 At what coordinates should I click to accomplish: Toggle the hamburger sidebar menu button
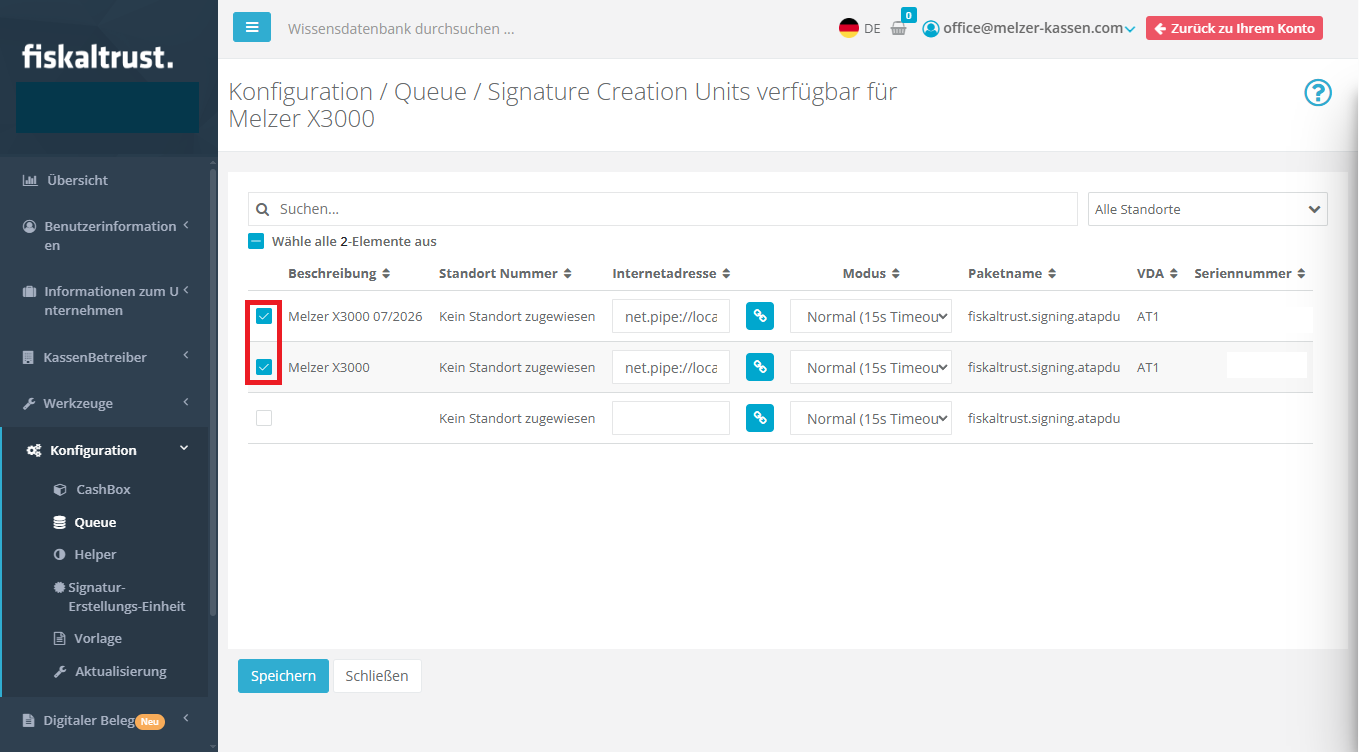point(252,27)
